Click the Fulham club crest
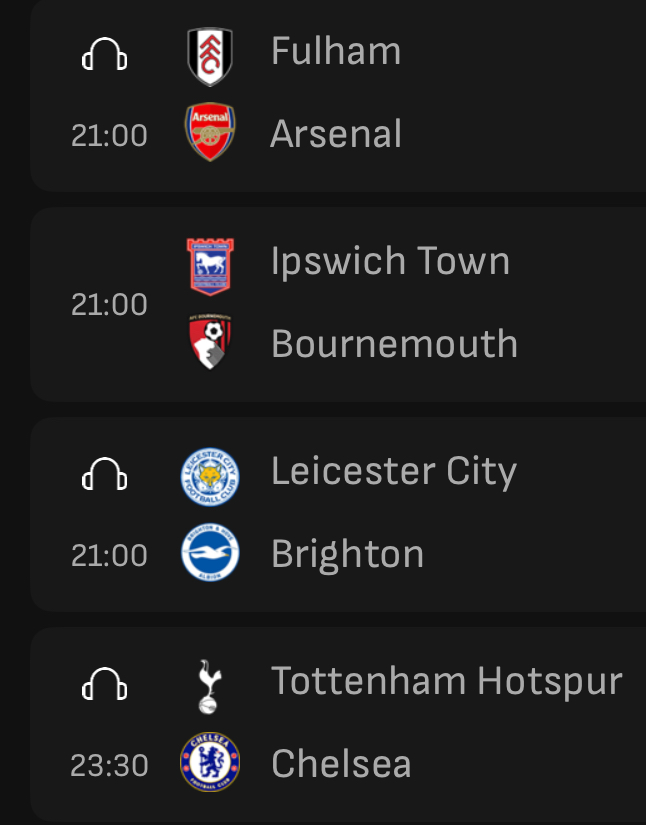This screenshot has height=825, width=646. click(210, 56)
